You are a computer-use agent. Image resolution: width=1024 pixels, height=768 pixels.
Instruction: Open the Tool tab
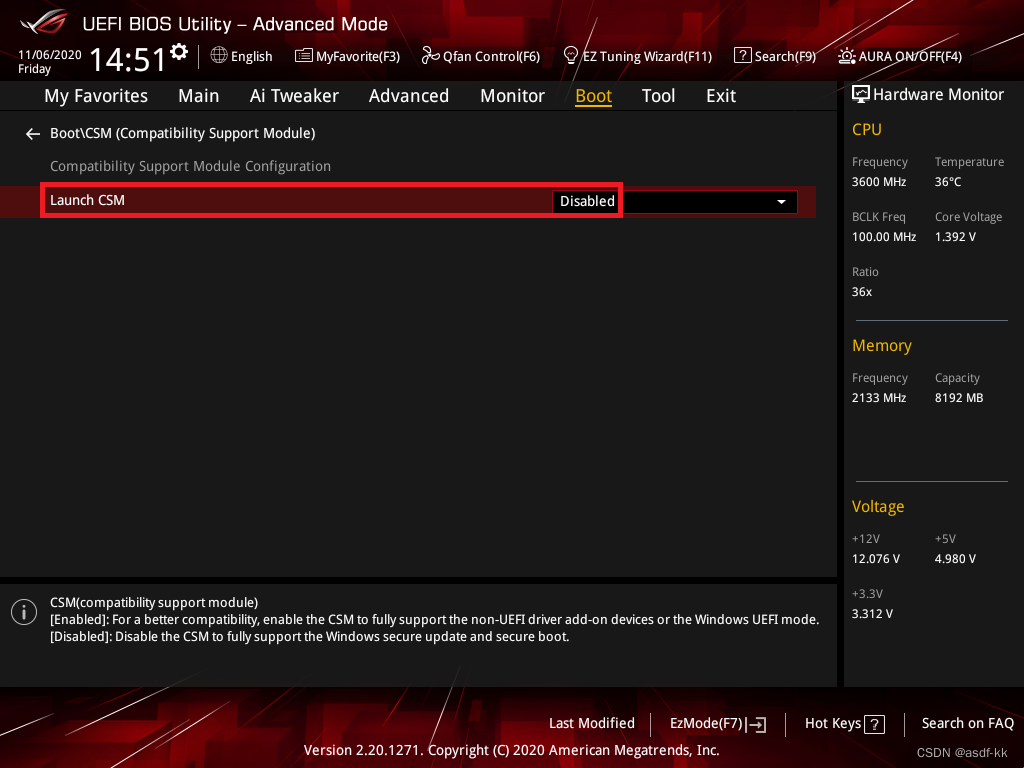[658, 96]
